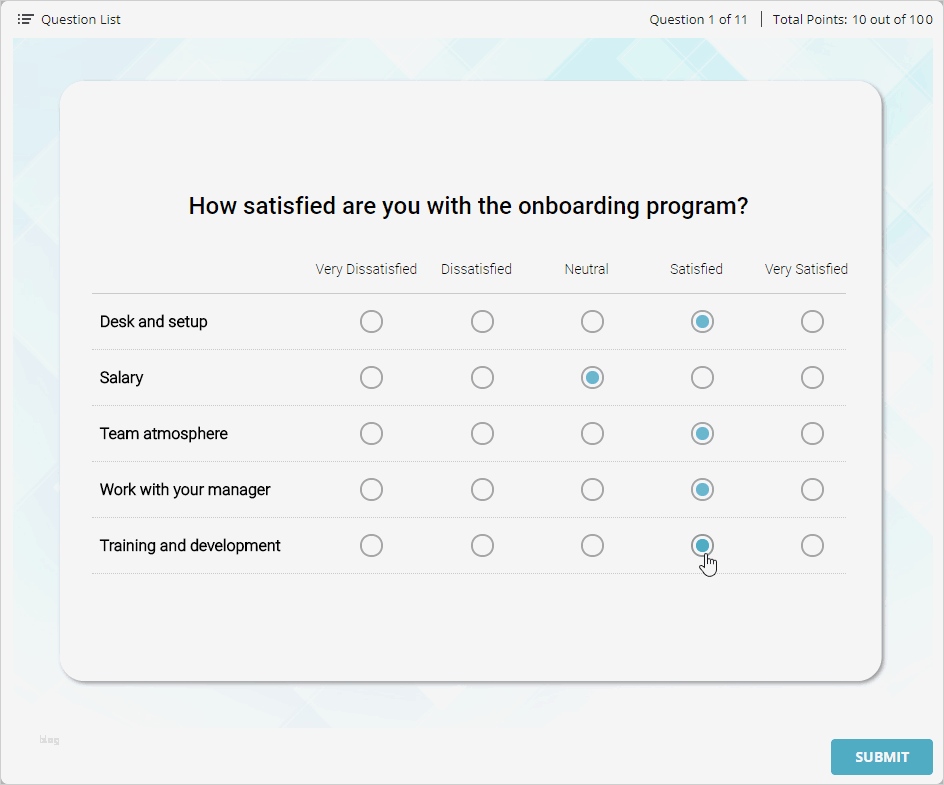Select Dissatisfied for Team atmosphere
The image size is (944, 785).
(x=482, y=433)
